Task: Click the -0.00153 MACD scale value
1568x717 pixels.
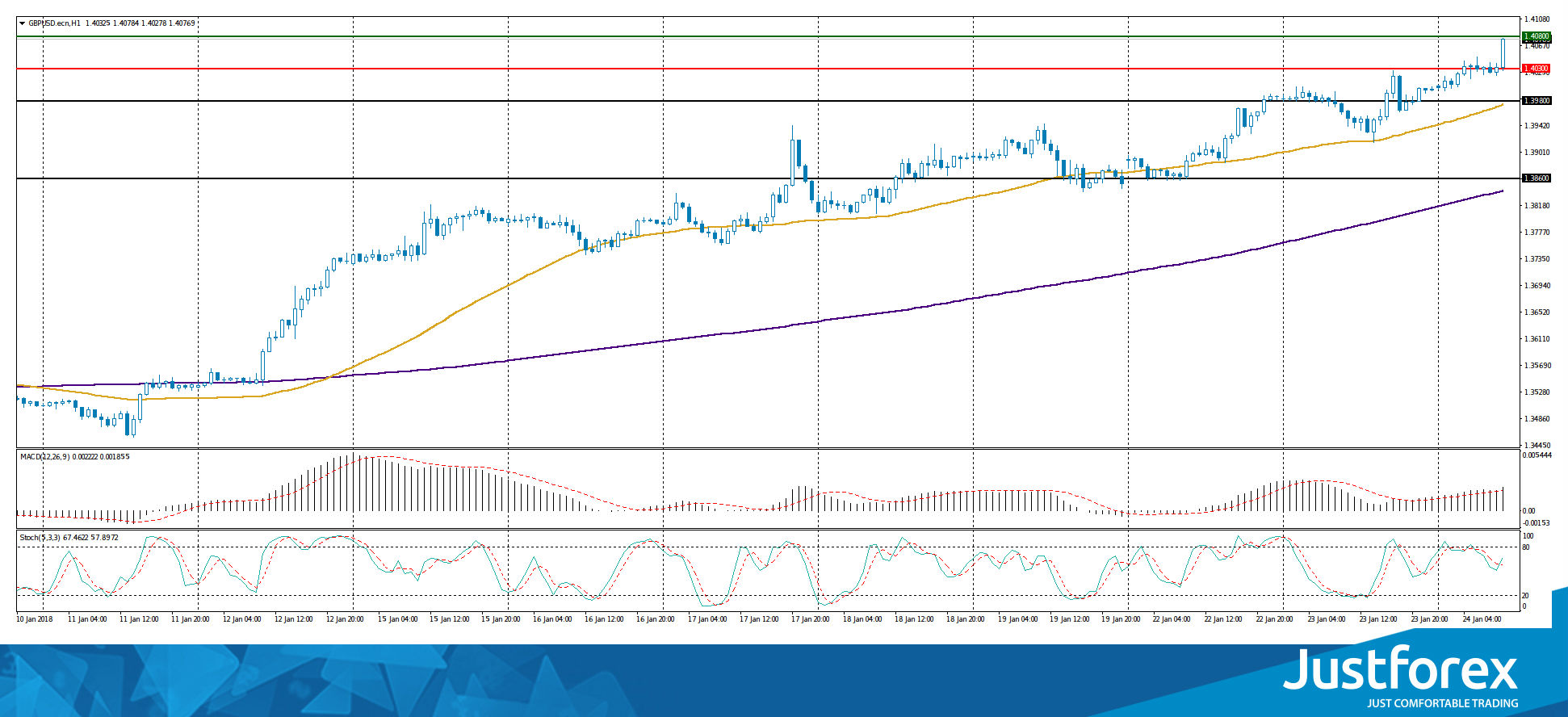Action: click(x=1537, y=523)
